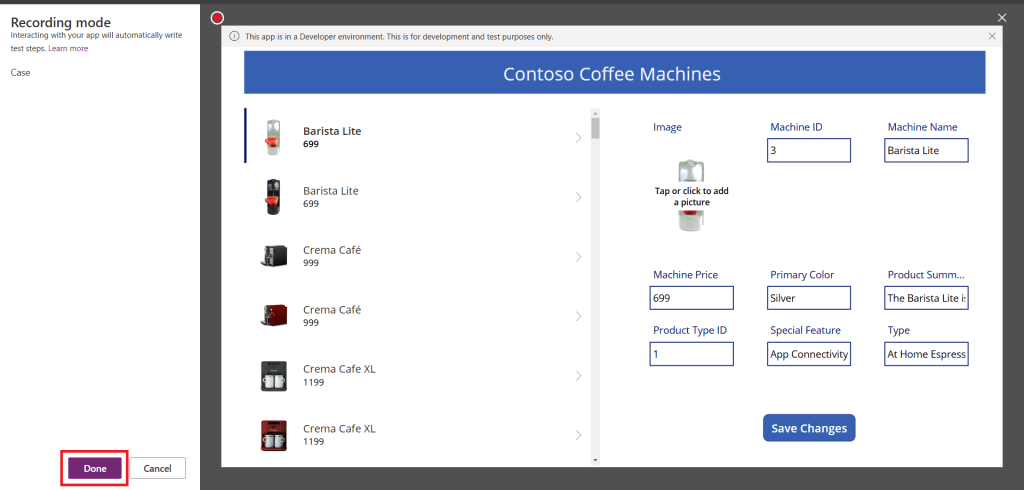
Task: Click the Primary Color field showing Silver
Action: [808, 298]
